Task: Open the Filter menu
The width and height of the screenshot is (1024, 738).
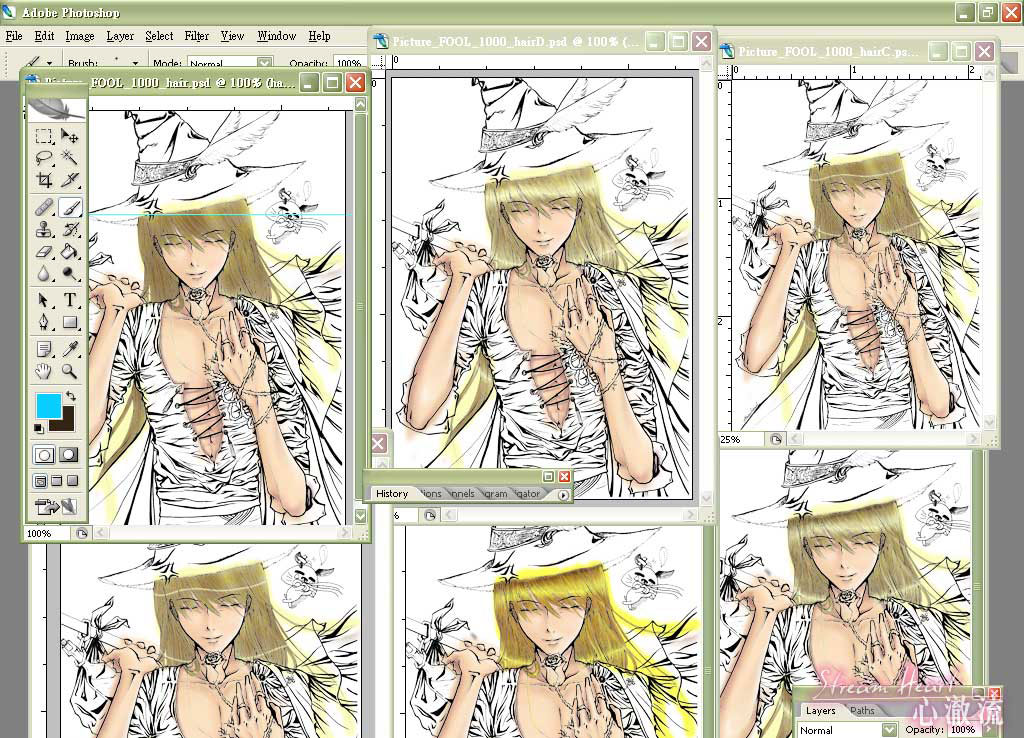Action: (x=197, y=36)
